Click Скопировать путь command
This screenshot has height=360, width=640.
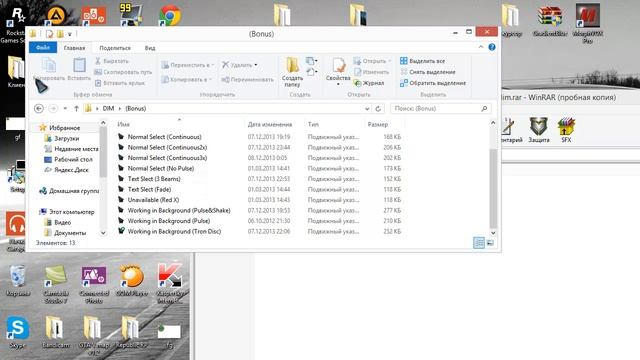click(x=123, y=72)
